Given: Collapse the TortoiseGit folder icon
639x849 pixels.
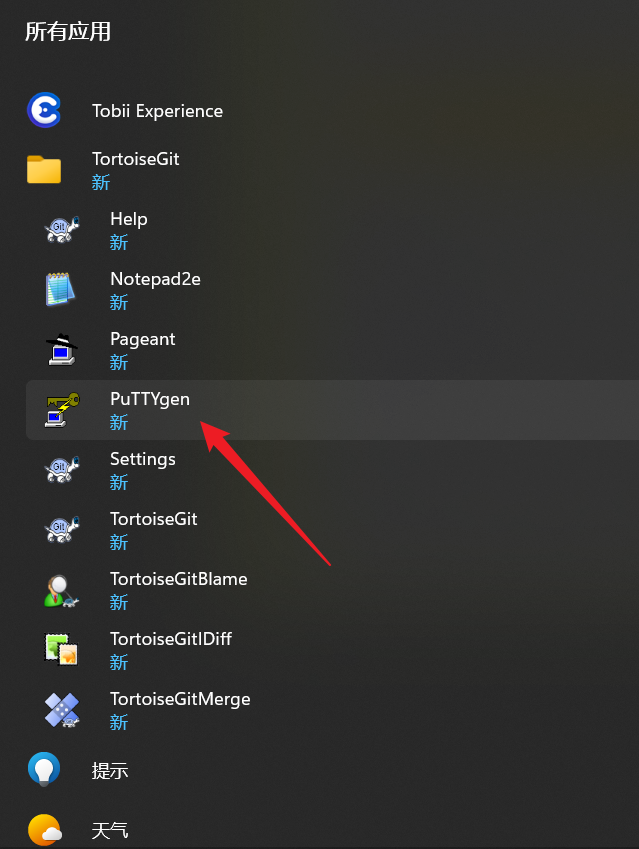Looking at the screenshot, I should pos(44,170).
